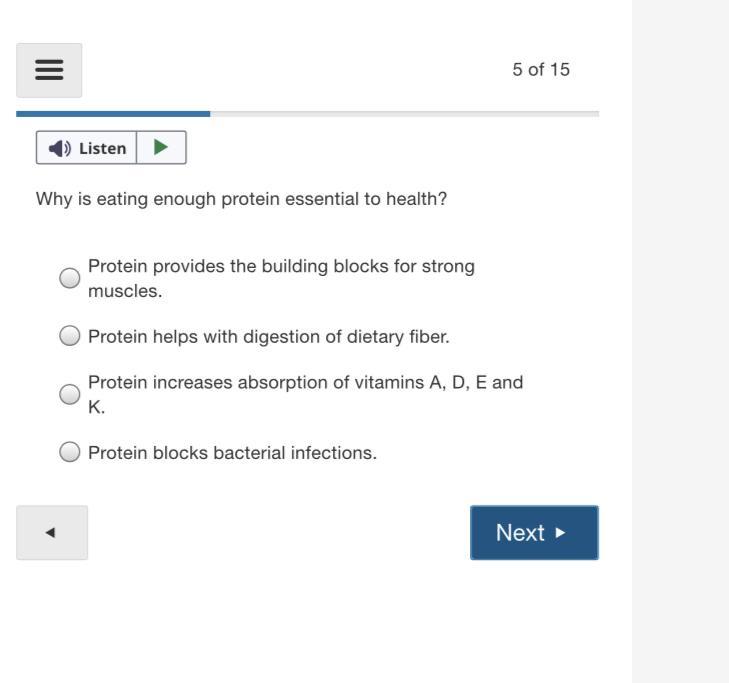Screen dimensions: 729x683
Task: Click answer text "Protein provides the building blocks"
Action: (281, 267)
